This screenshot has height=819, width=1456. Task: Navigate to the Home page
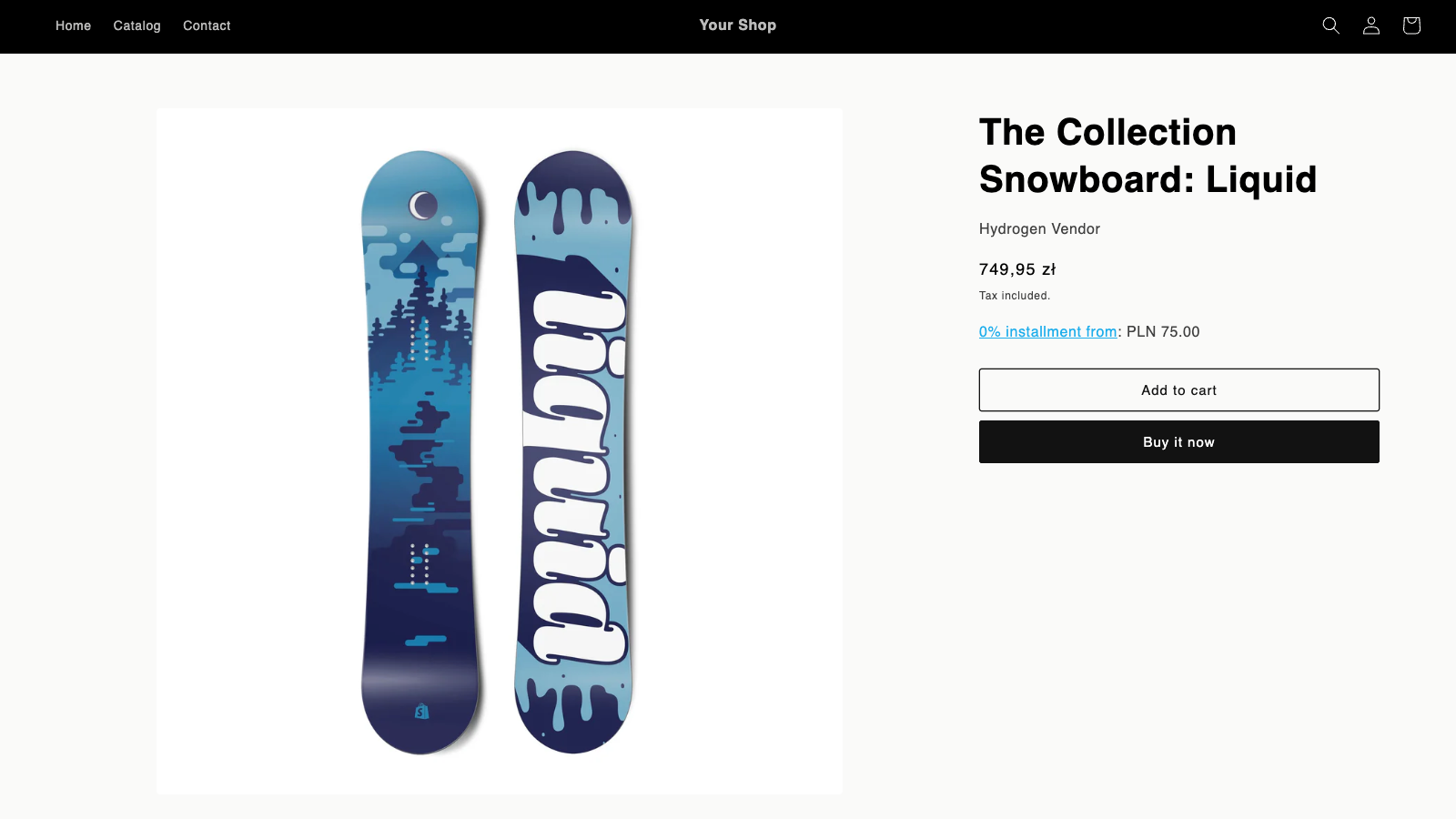(73, 25)
